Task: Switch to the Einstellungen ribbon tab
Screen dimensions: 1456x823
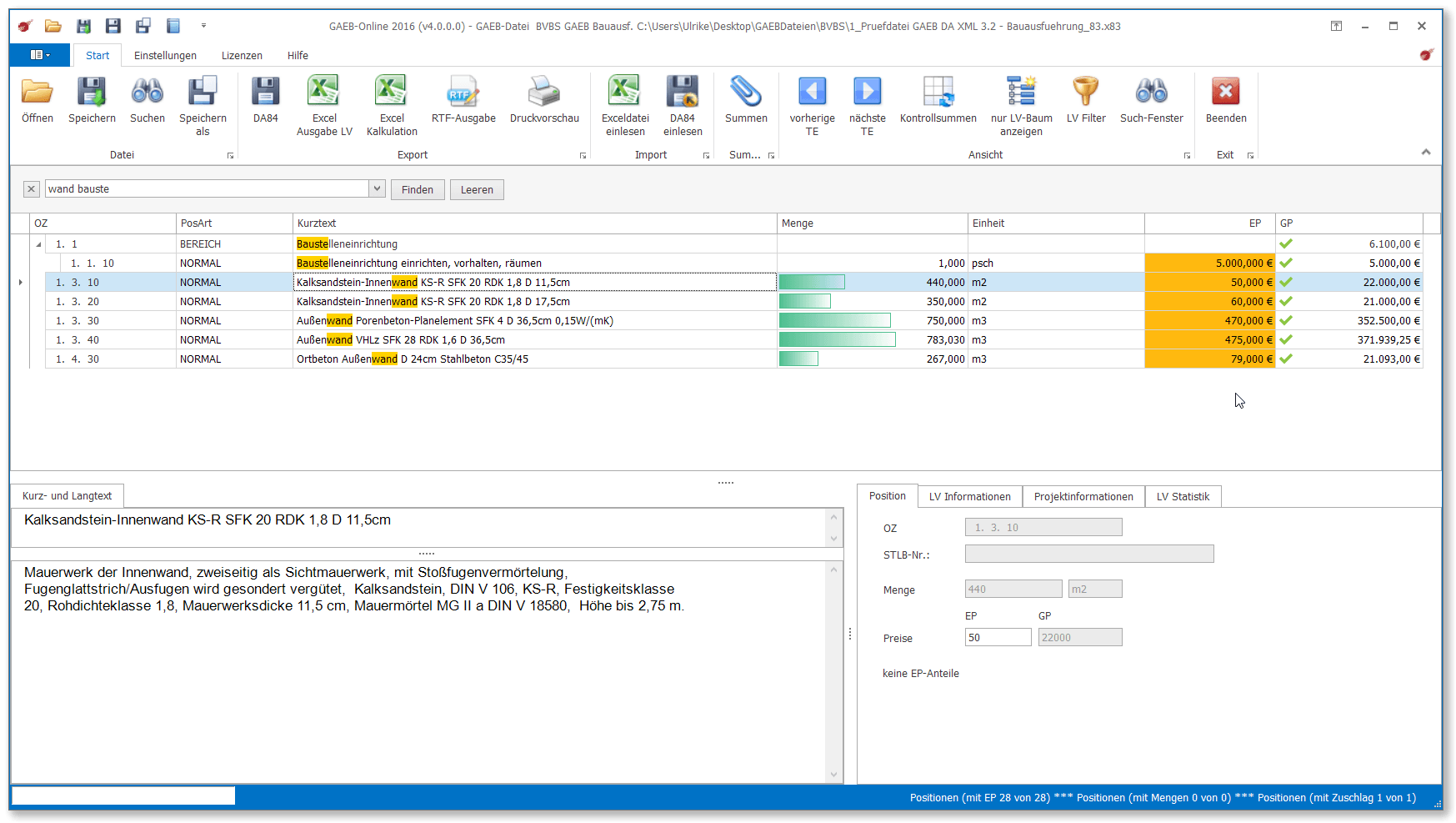Action: click(x=165, y=56)
